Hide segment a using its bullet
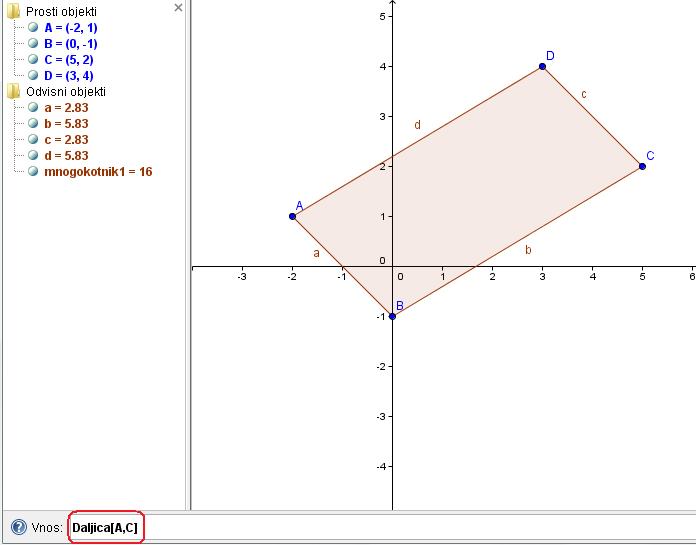Viewport: 696px width, 545px height. pyautogui.click(x=34, y=108)
